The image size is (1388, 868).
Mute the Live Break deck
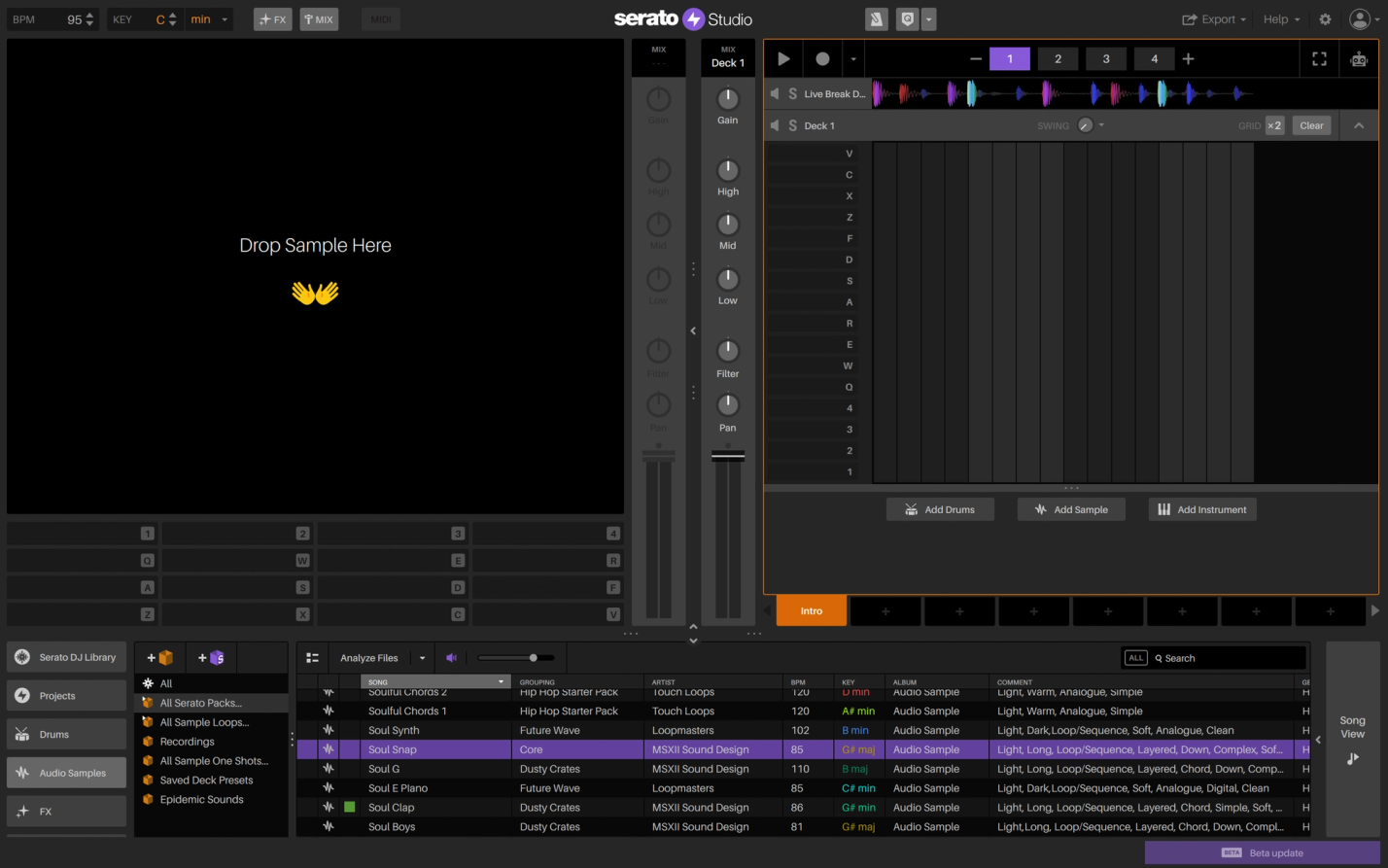pyautogui.click(x=773, y=93)
